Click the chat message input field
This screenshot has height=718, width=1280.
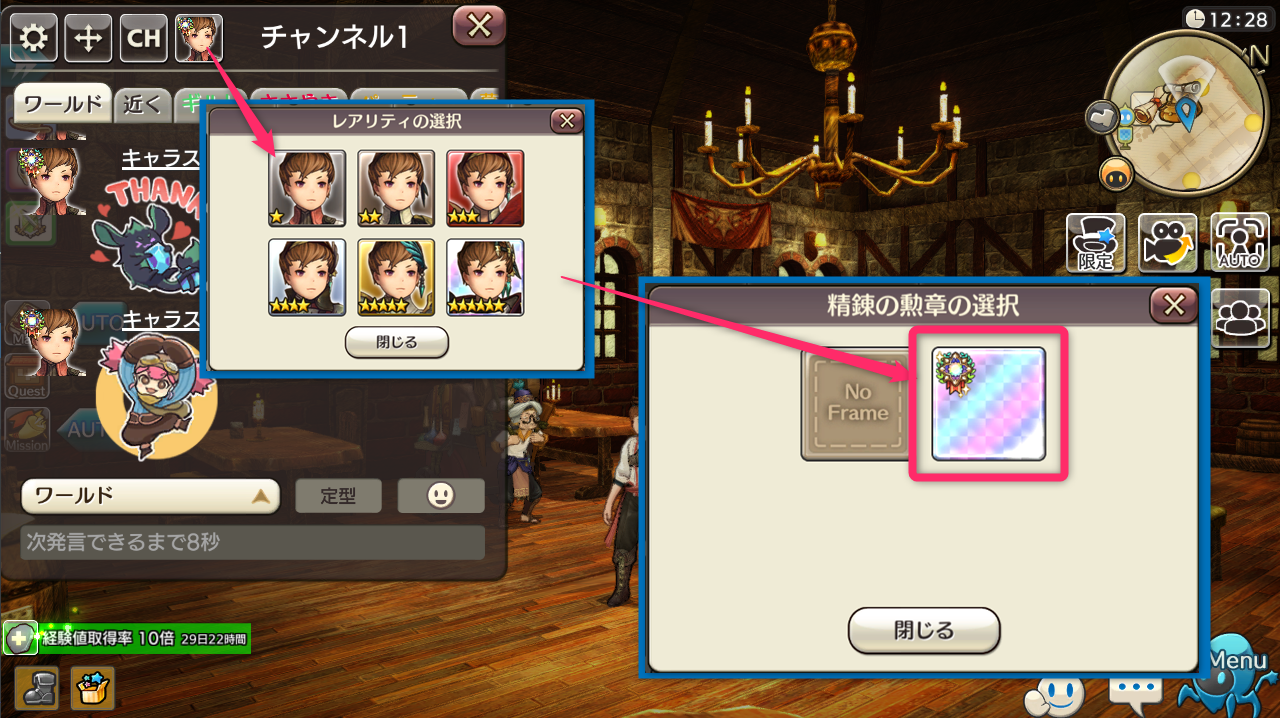coord(252,543)
